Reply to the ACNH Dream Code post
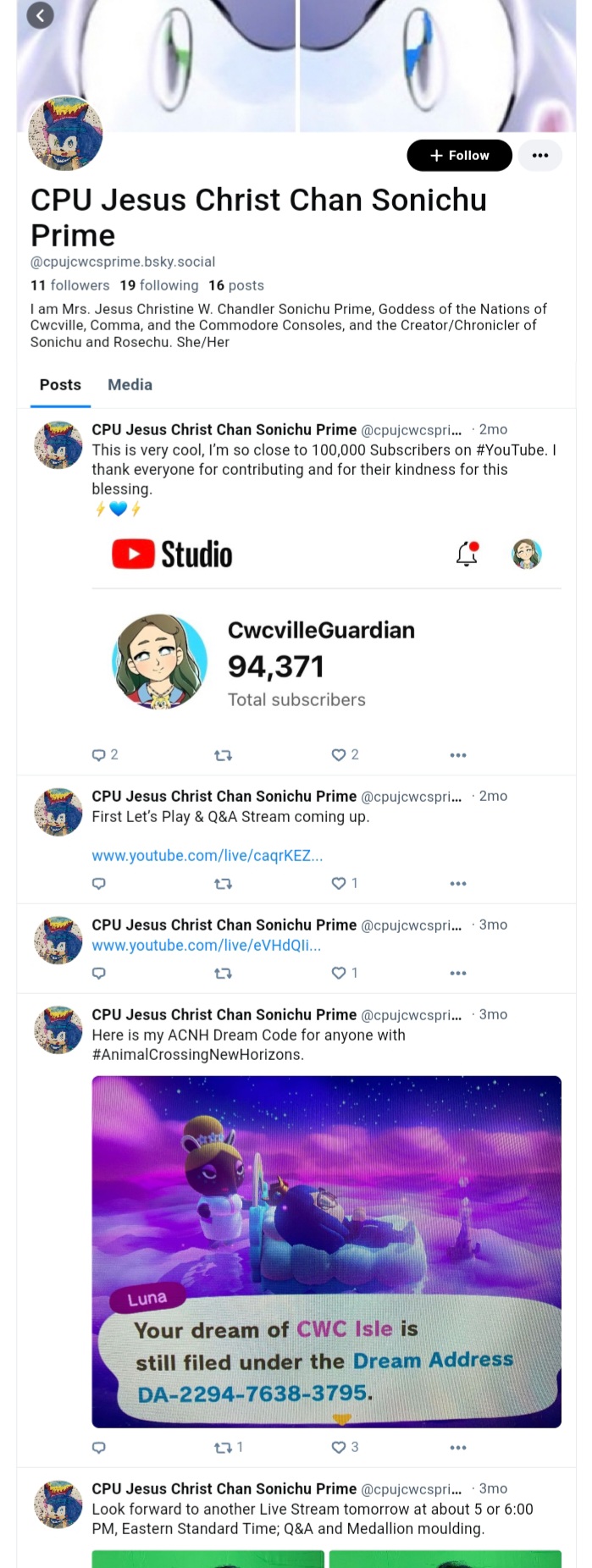The height and width of the screenshot is (1568, 592). (x=98, y=1447)
